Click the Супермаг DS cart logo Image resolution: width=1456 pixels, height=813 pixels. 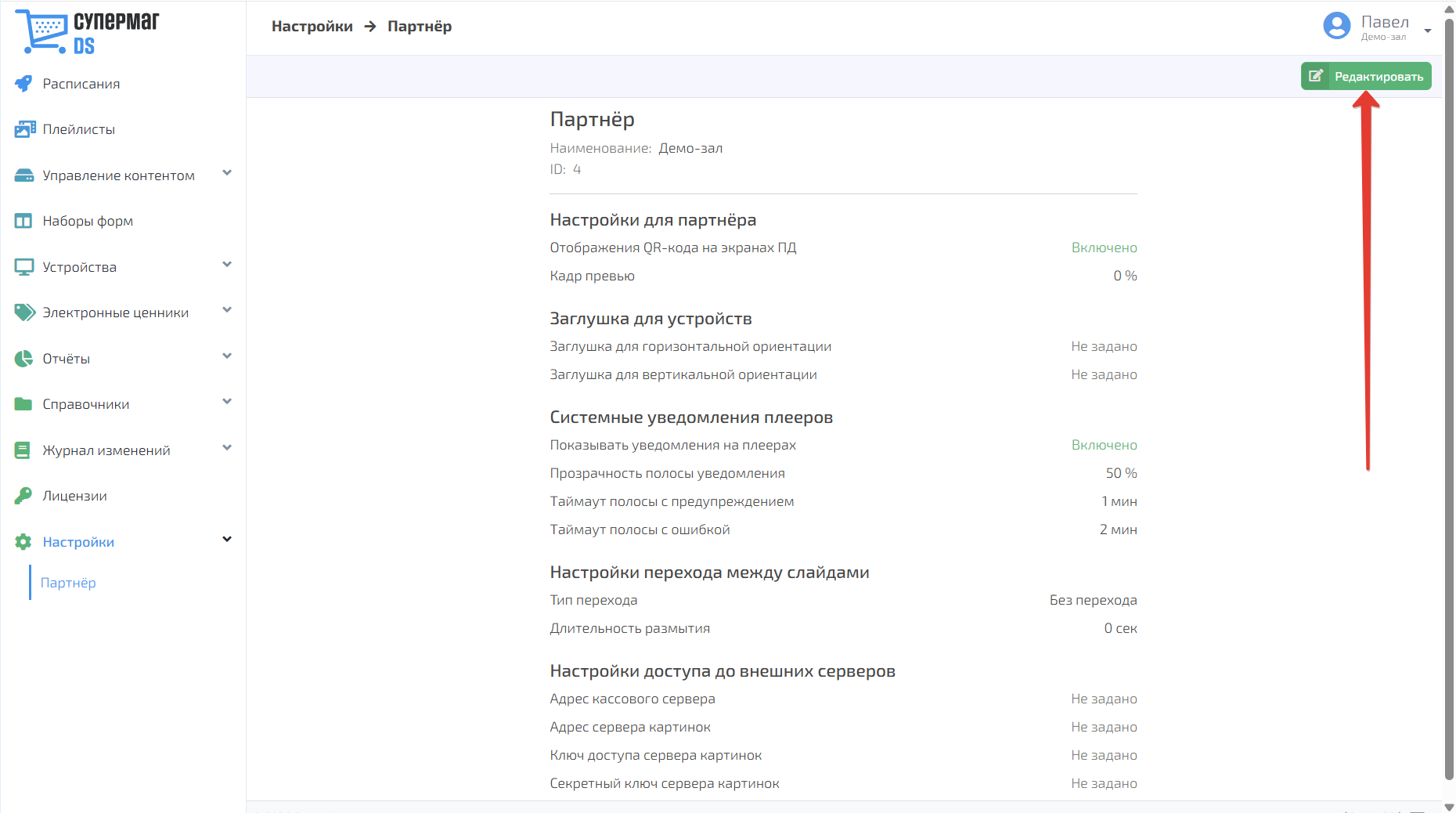click(87, 32)
